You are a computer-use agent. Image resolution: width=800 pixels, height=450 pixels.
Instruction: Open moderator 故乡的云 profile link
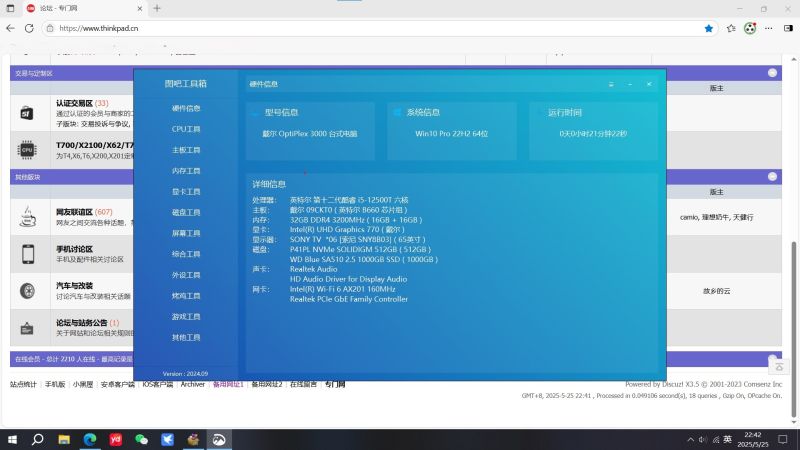(716, 291)
